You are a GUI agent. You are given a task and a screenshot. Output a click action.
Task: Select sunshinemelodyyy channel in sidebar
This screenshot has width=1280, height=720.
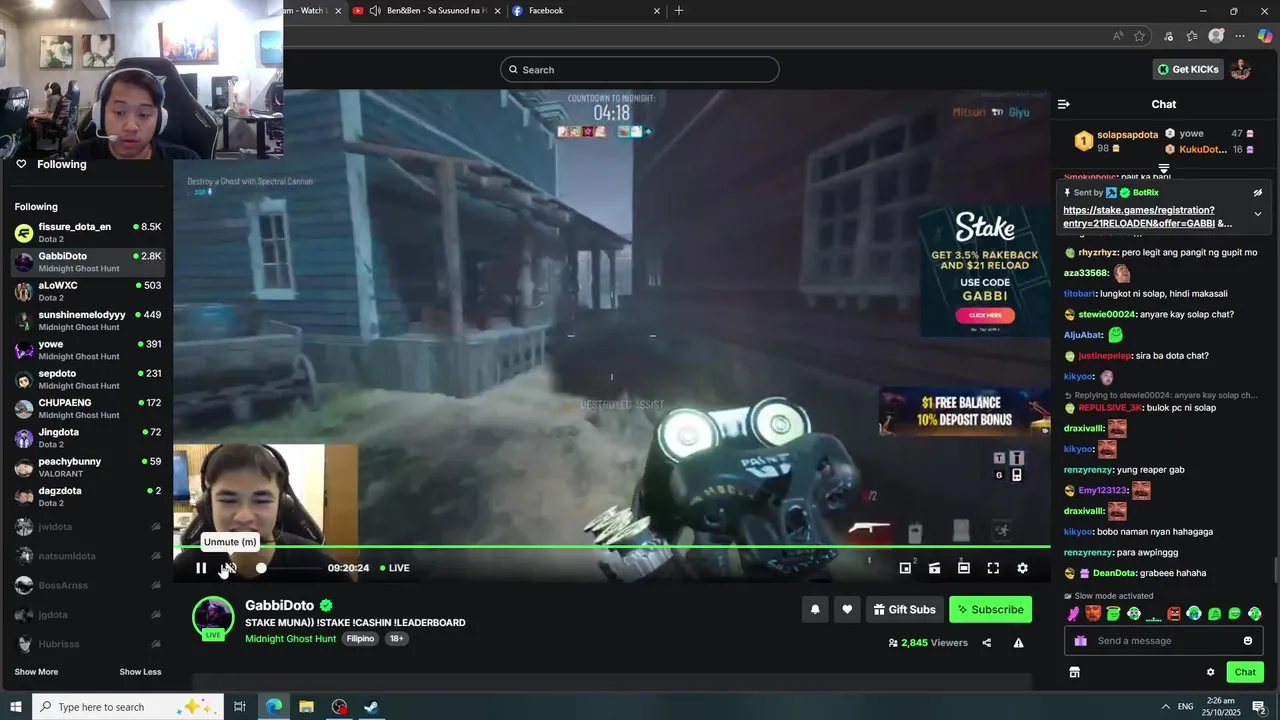[88, 320]
